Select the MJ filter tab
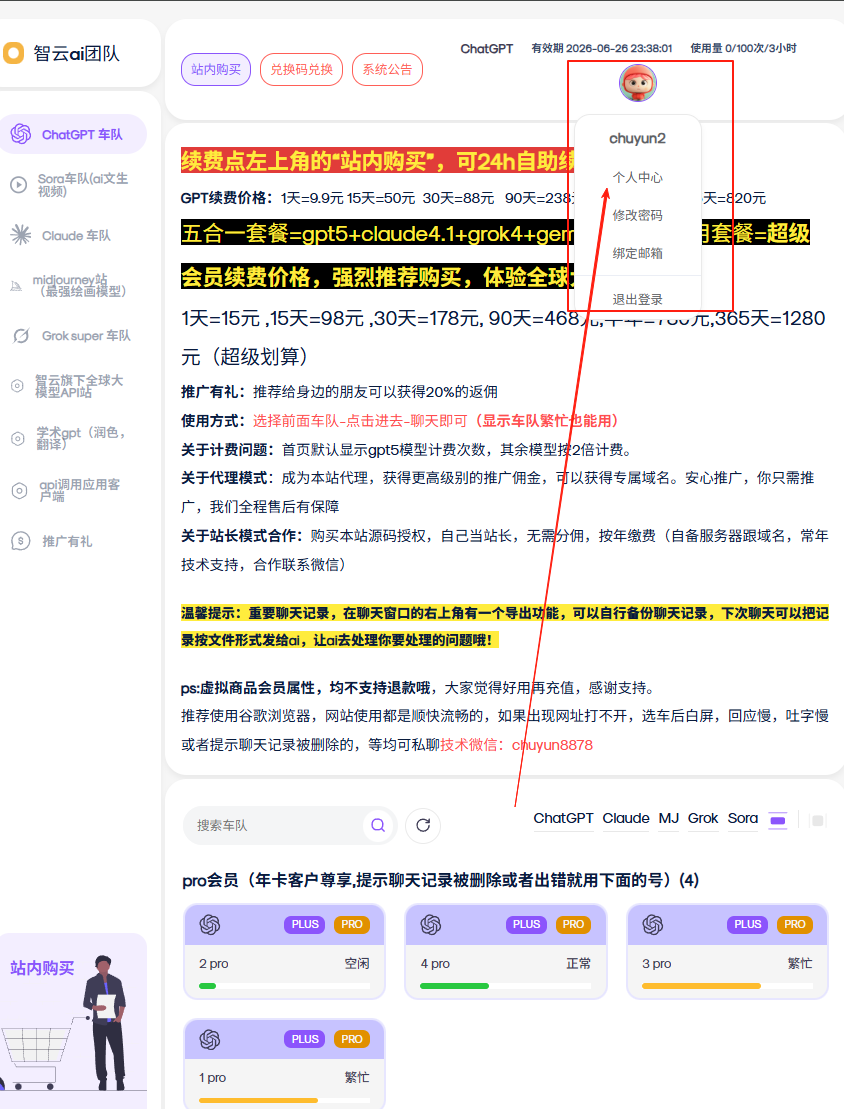This screenshot has width=844, height=1109. coord(668,818)
